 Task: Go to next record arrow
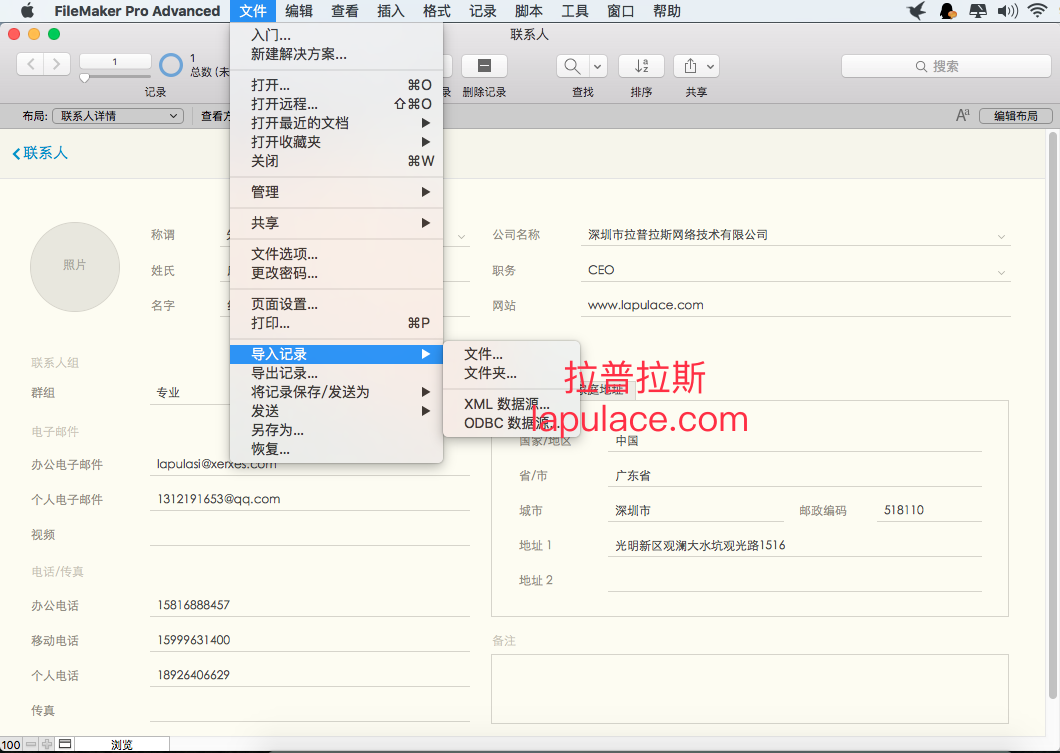[57, 64]
